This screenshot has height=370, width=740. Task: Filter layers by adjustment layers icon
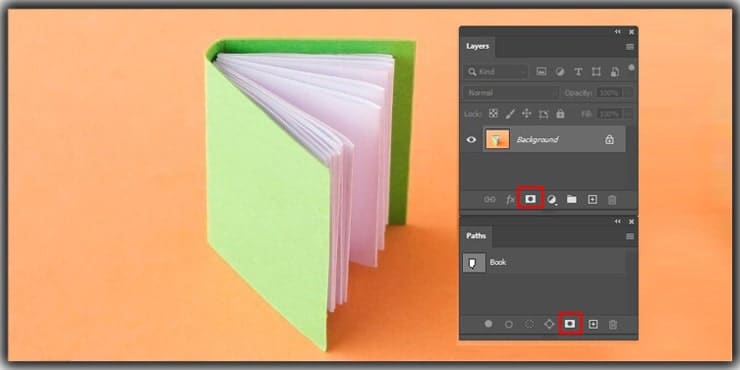tap(560, 72)
